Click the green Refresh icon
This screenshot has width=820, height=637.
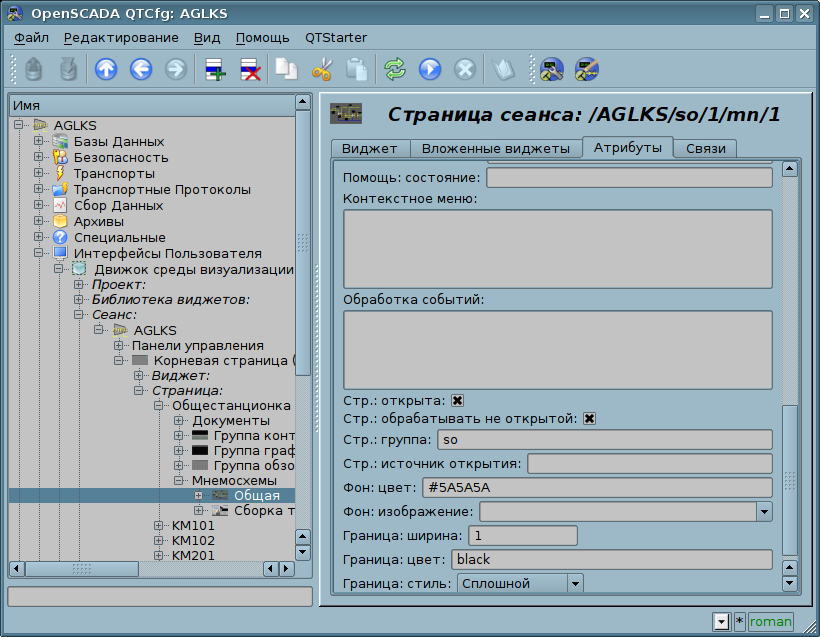click(x=395, y=69)
